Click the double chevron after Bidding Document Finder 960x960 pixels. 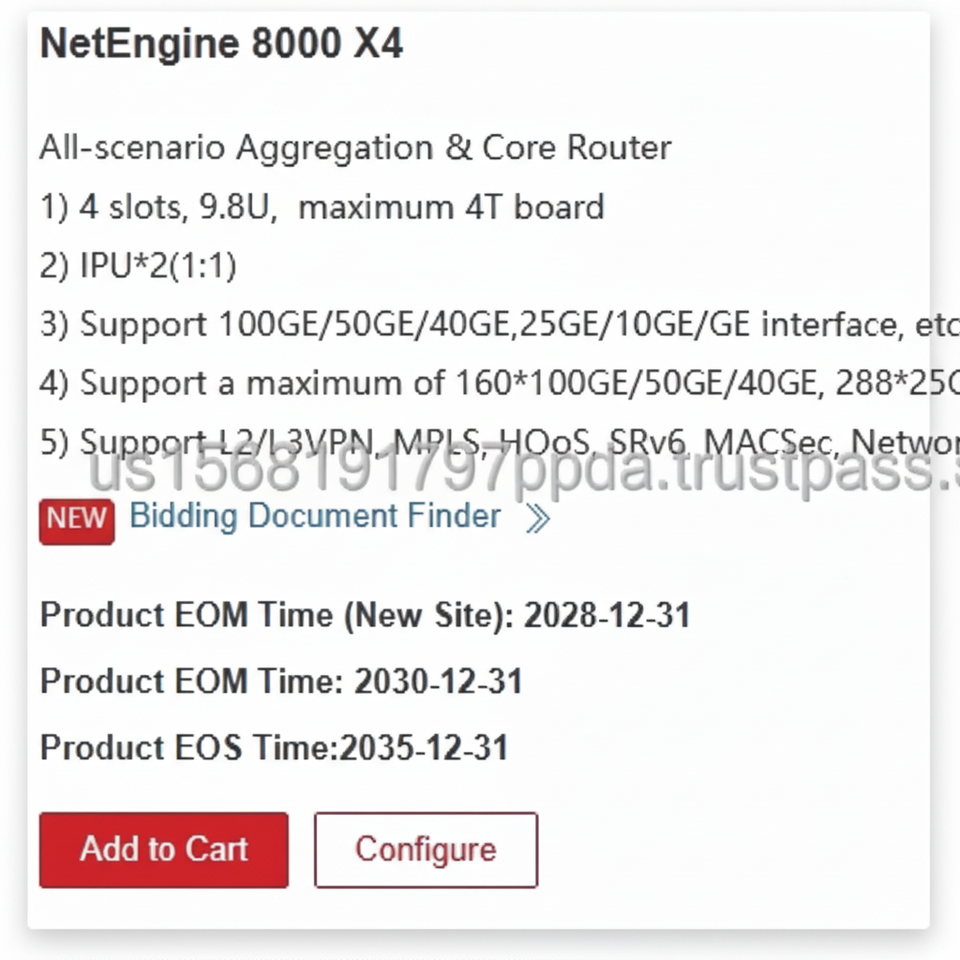(538, 518)
